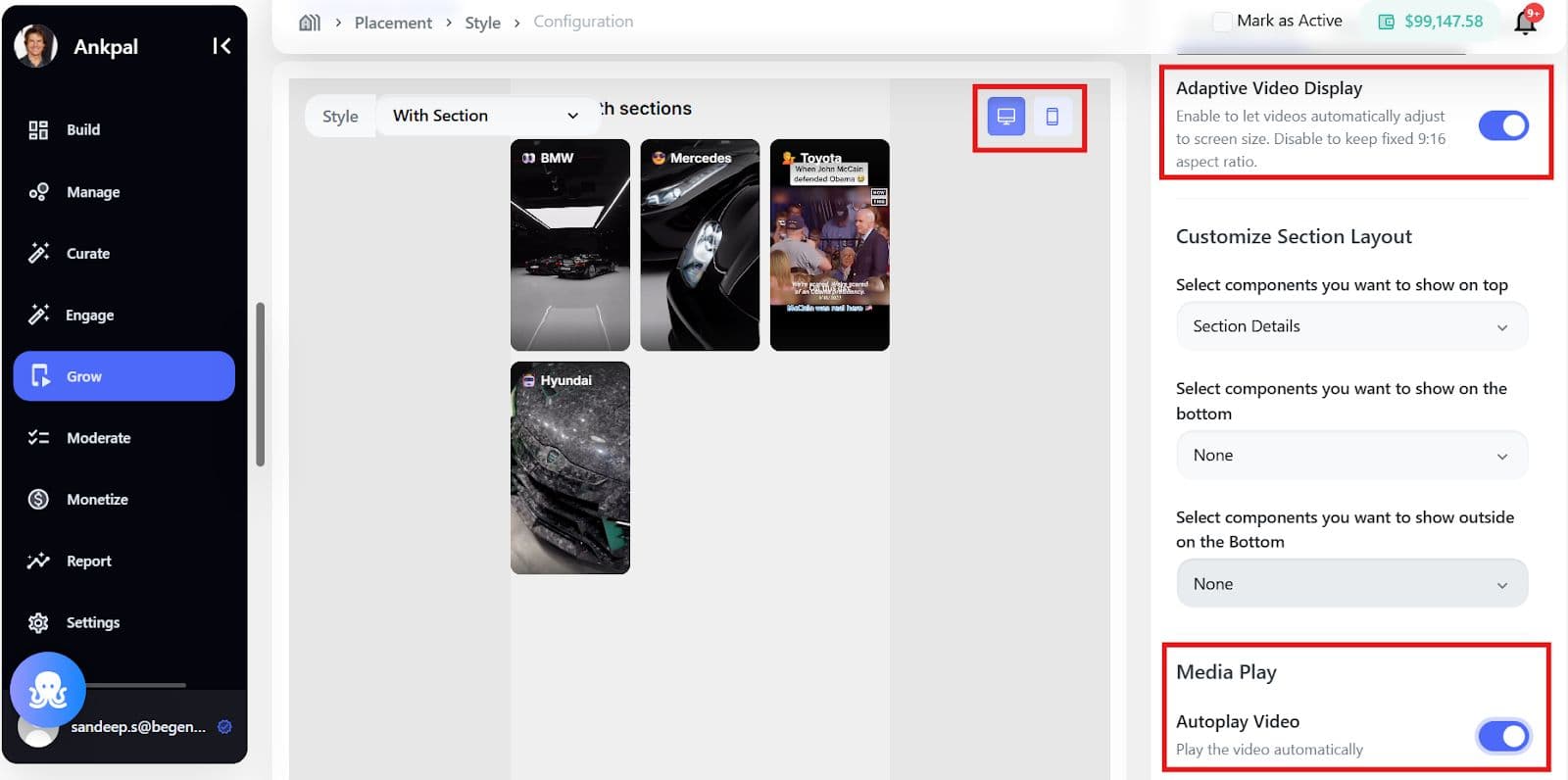Open the With Section style dropdown
The image size is (1568, 780).
485,116
